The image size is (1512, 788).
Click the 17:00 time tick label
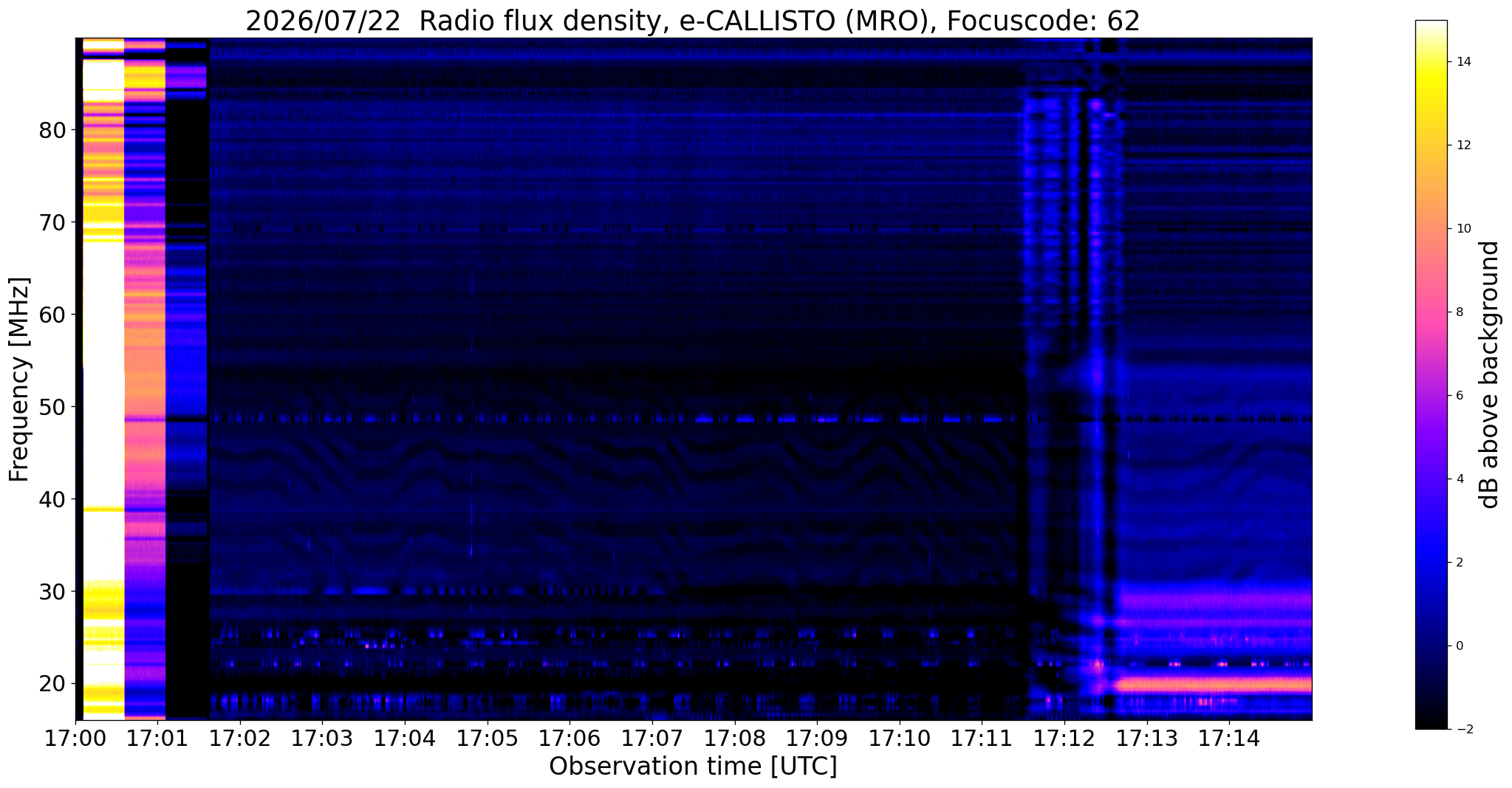click(x=75, y=739)
